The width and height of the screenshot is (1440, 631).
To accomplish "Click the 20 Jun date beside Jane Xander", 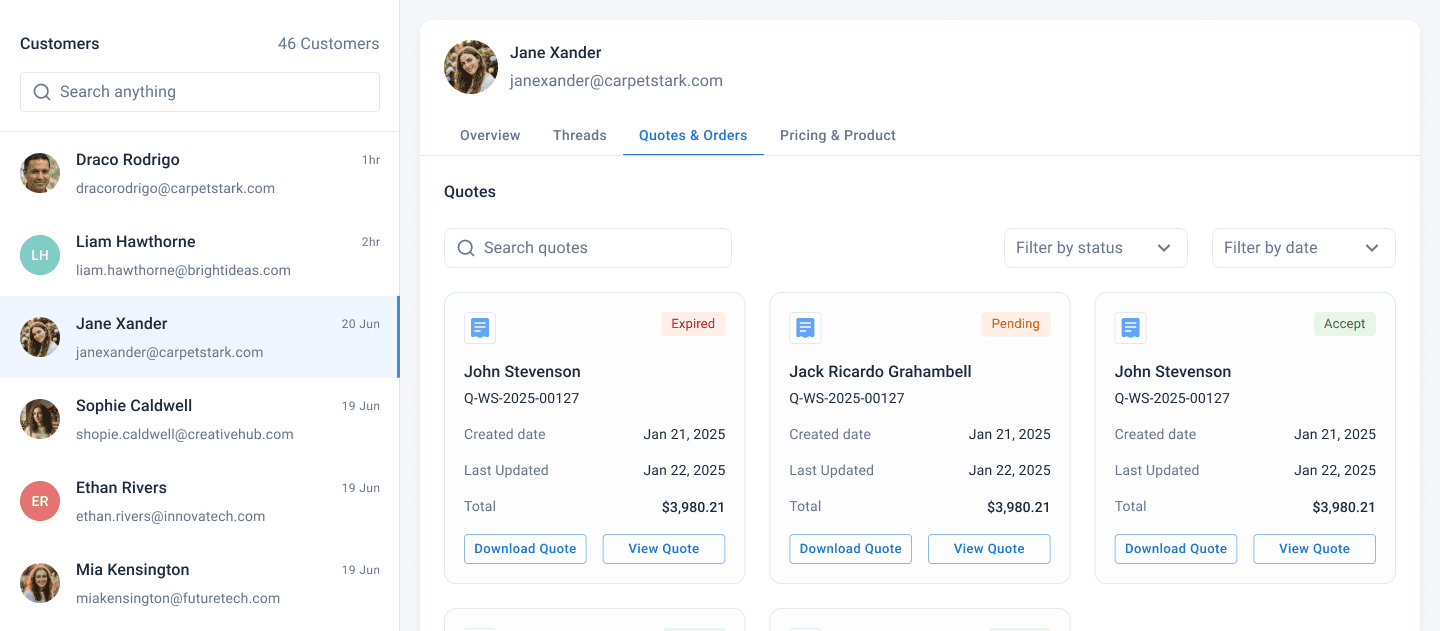I will click(361, 324).
